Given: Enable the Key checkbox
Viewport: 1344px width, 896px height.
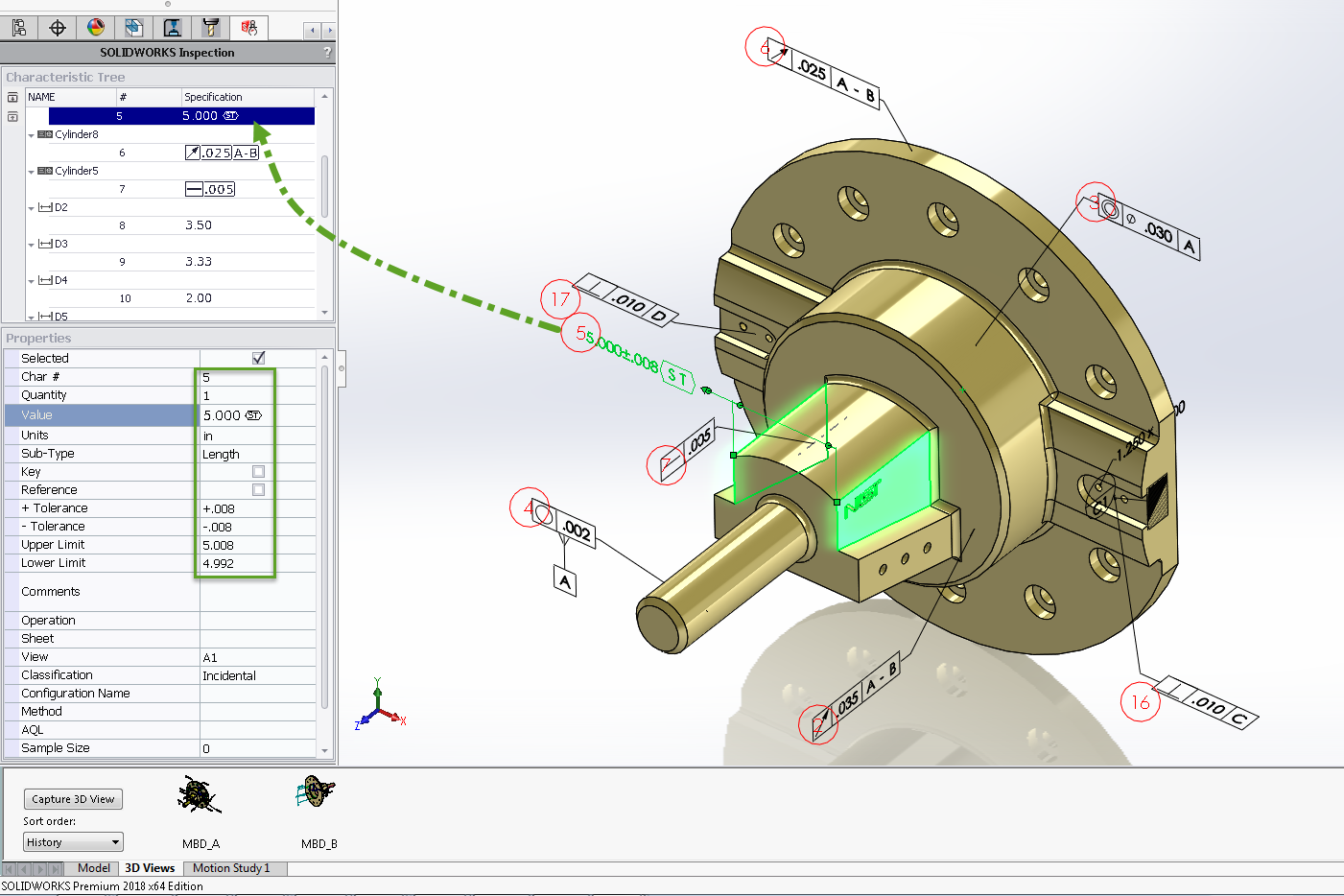Looking at the screenshot, I should tap(258, 472).
